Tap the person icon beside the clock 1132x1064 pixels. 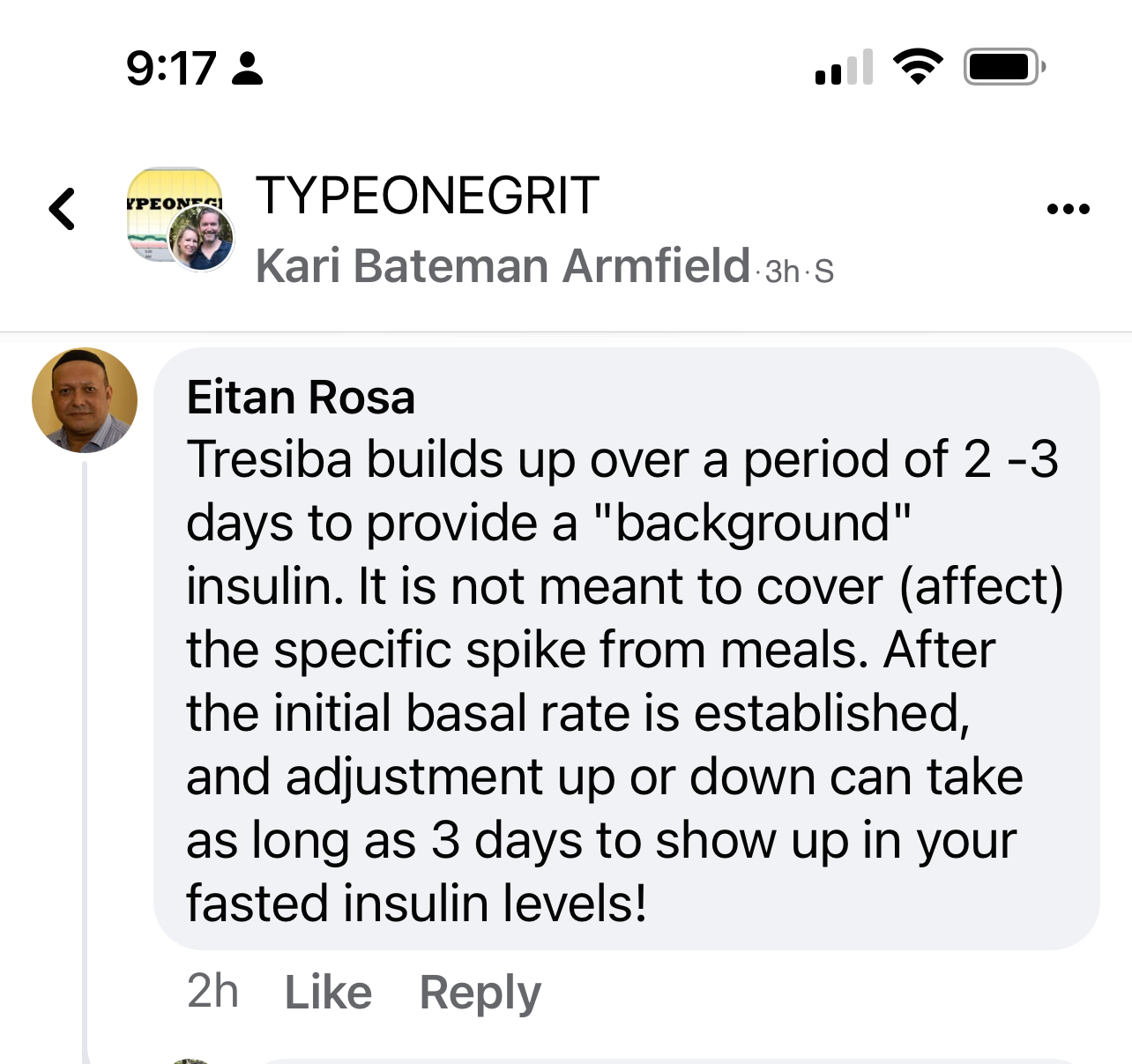pos(247,68)
